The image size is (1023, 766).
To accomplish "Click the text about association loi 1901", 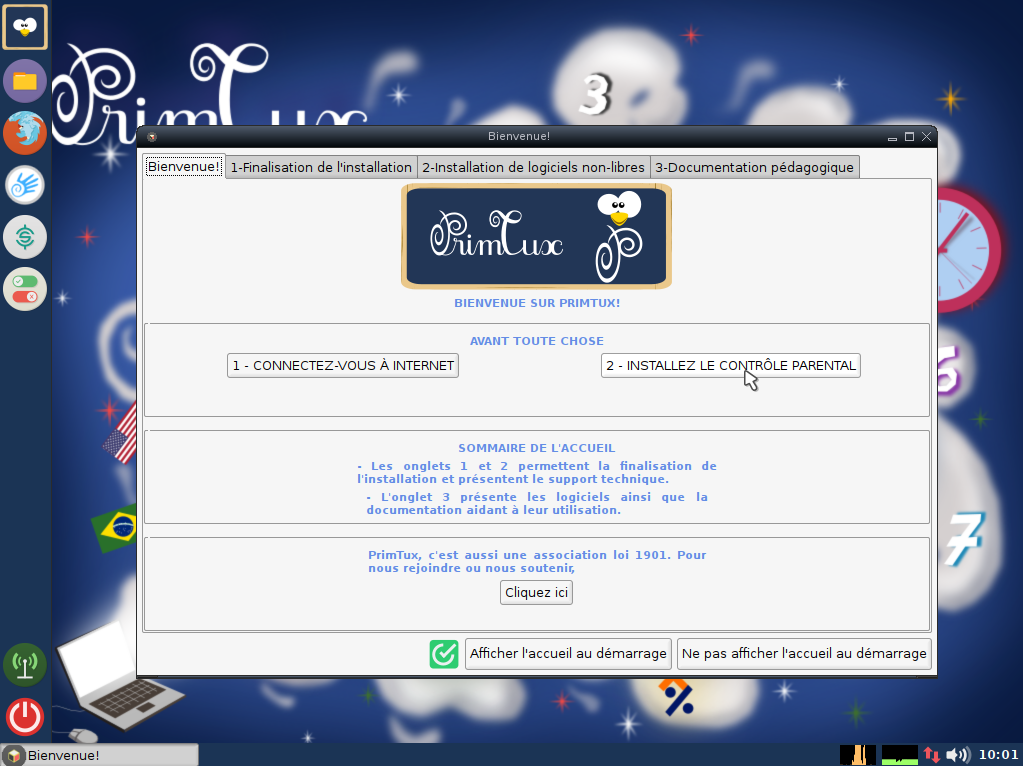I will click(x=537, y=561).
